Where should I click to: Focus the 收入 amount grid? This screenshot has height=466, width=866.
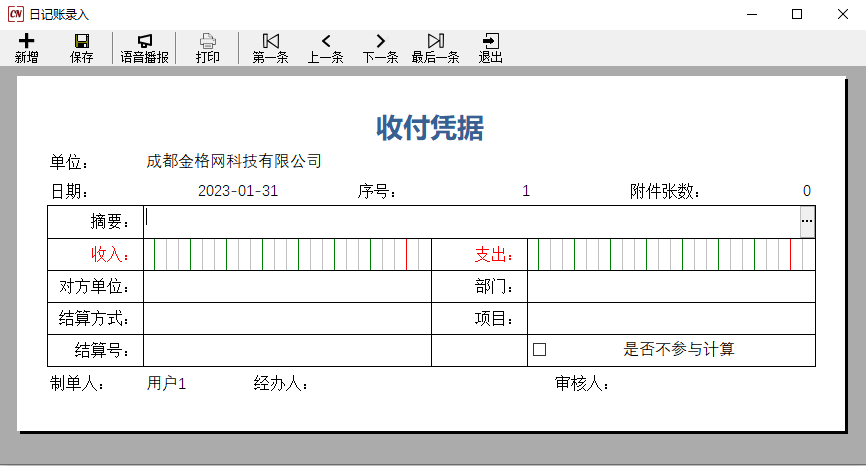point(287,255)
